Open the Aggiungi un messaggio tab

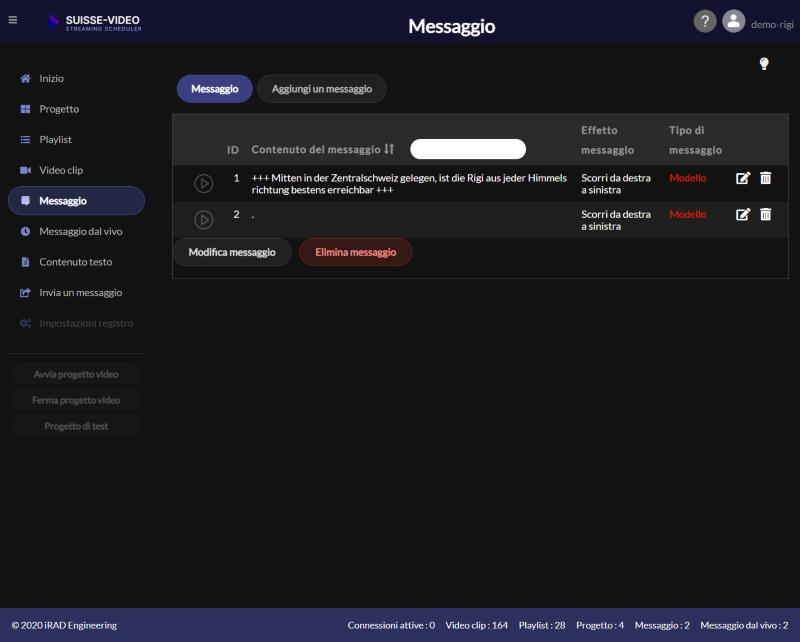pos(322,89)
